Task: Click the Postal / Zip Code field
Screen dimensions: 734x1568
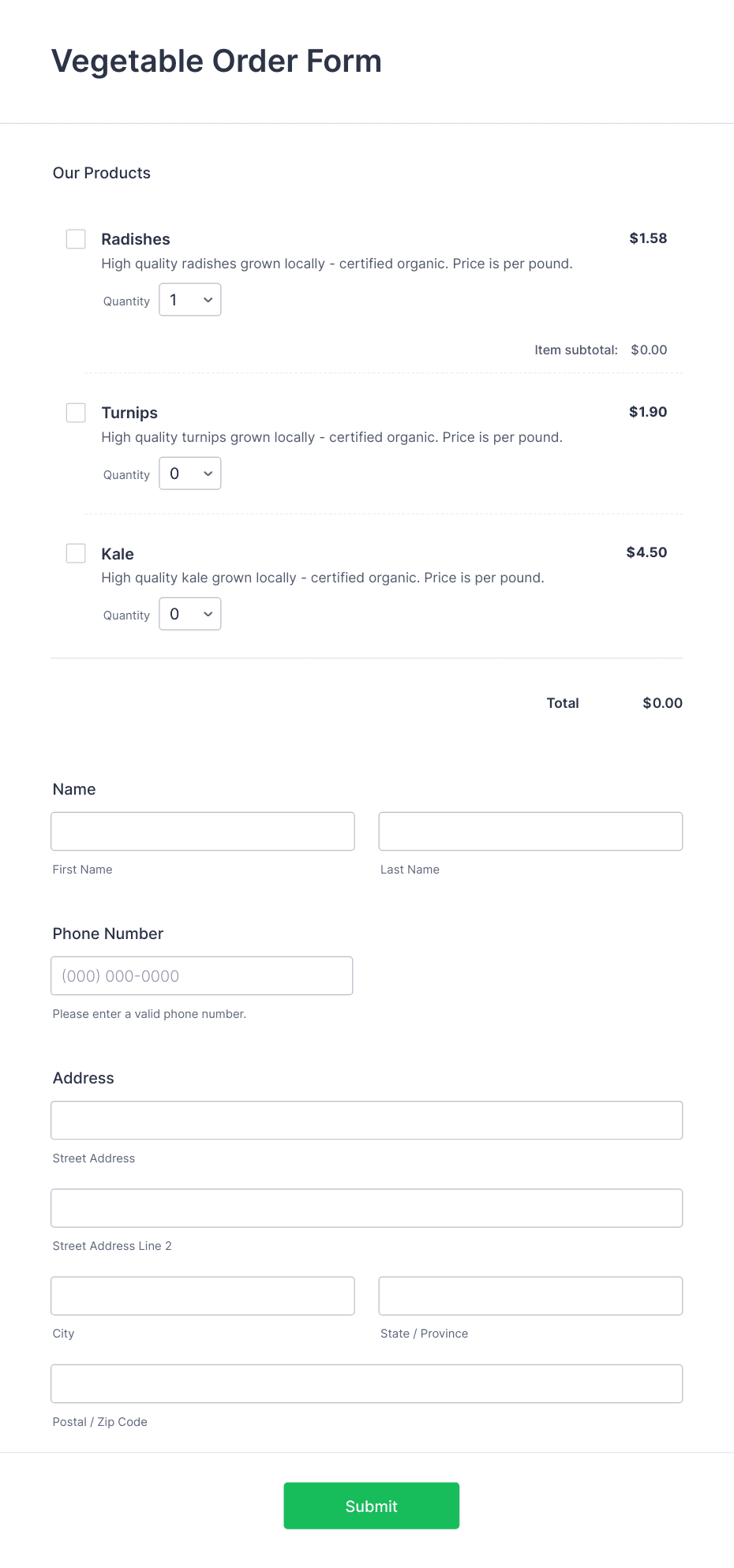Action: point(367,1383)
